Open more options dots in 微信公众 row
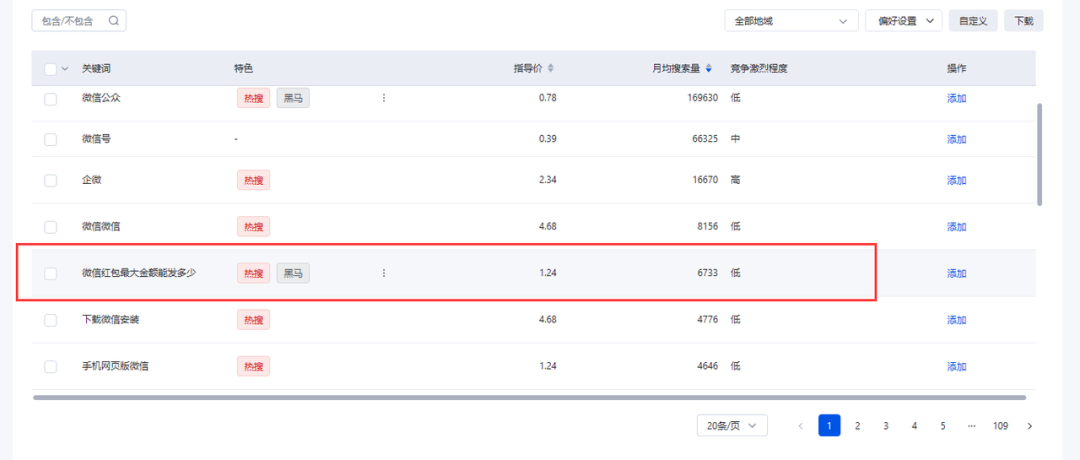1080x460 pixels. (384, 98)
